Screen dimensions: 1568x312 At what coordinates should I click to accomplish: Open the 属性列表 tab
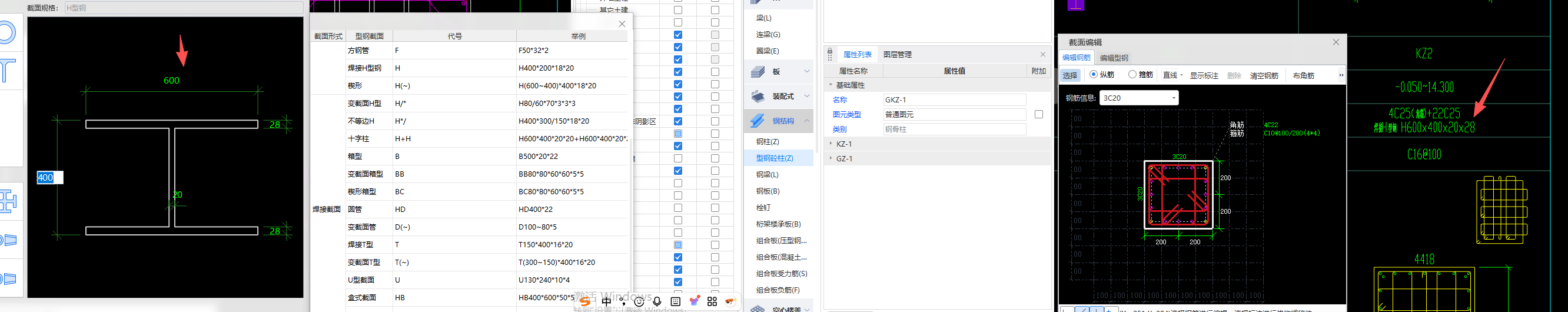(x=857, y=54)
